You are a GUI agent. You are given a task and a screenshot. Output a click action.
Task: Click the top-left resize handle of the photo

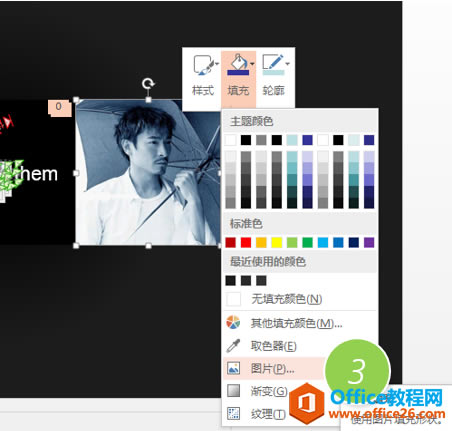(76, 100)
